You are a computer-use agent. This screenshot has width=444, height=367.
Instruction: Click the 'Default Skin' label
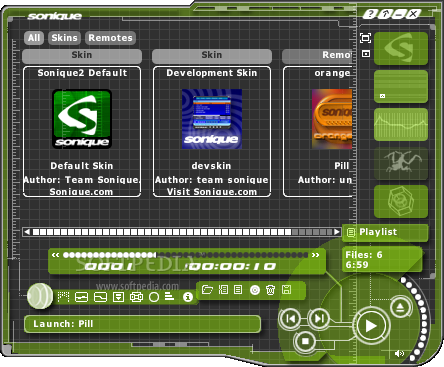coord(82,166)
